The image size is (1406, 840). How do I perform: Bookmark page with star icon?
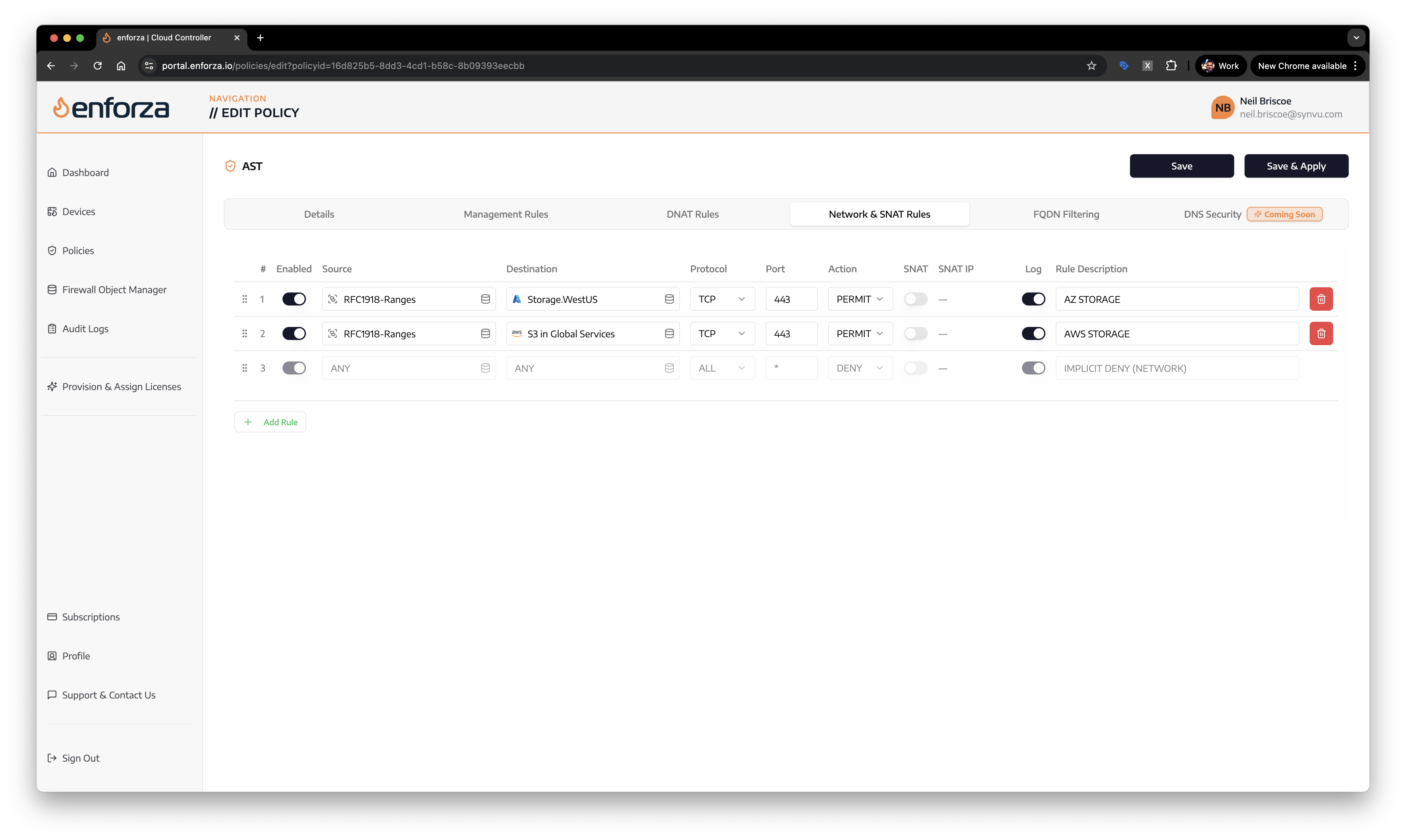point(1091,66)
